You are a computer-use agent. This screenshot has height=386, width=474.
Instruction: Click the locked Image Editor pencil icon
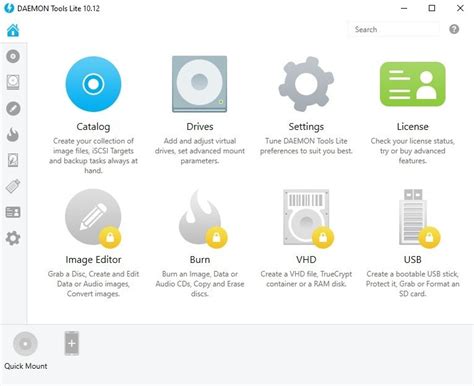coord(93,217)
